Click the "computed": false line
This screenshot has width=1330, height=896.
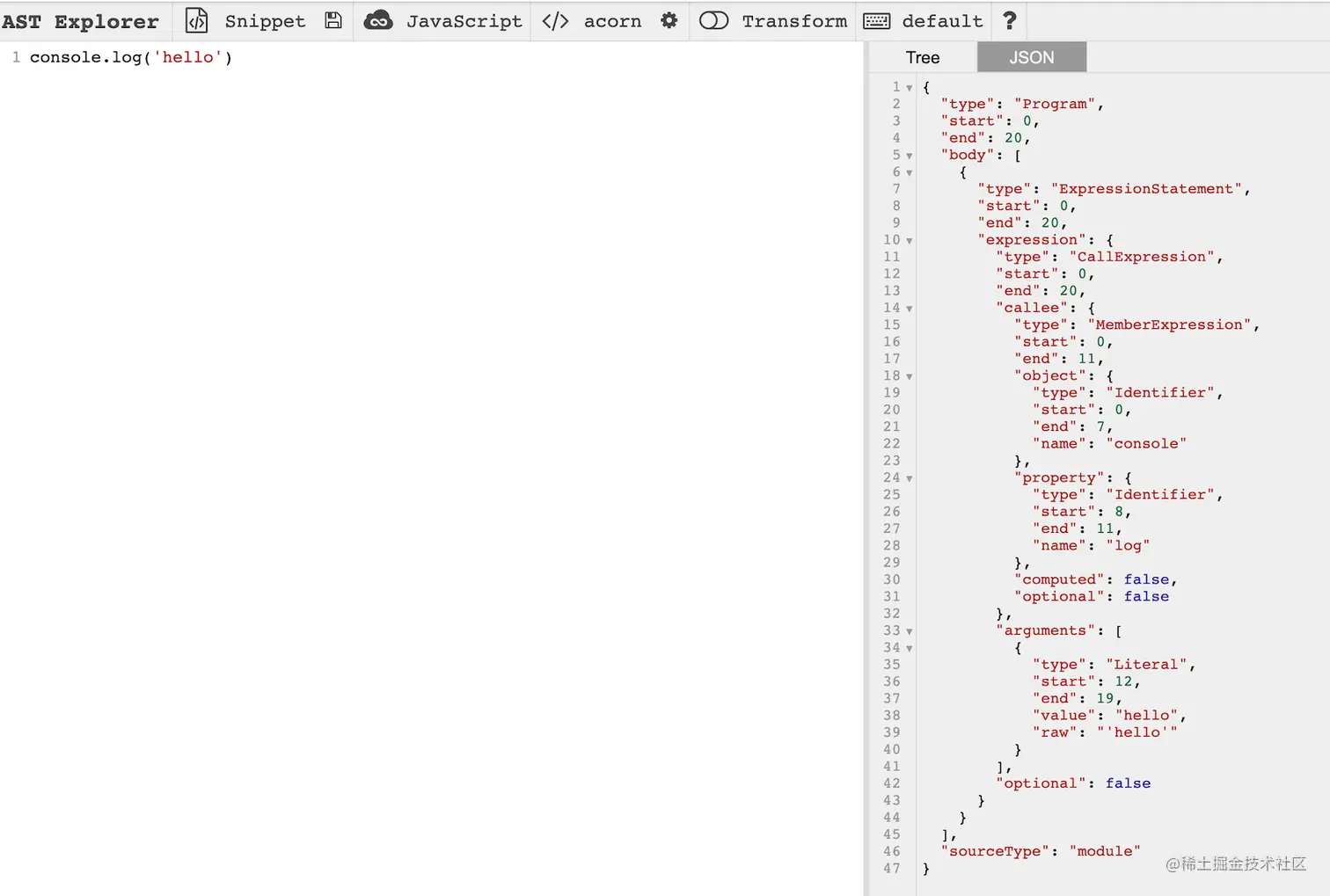coord(1096,579)
